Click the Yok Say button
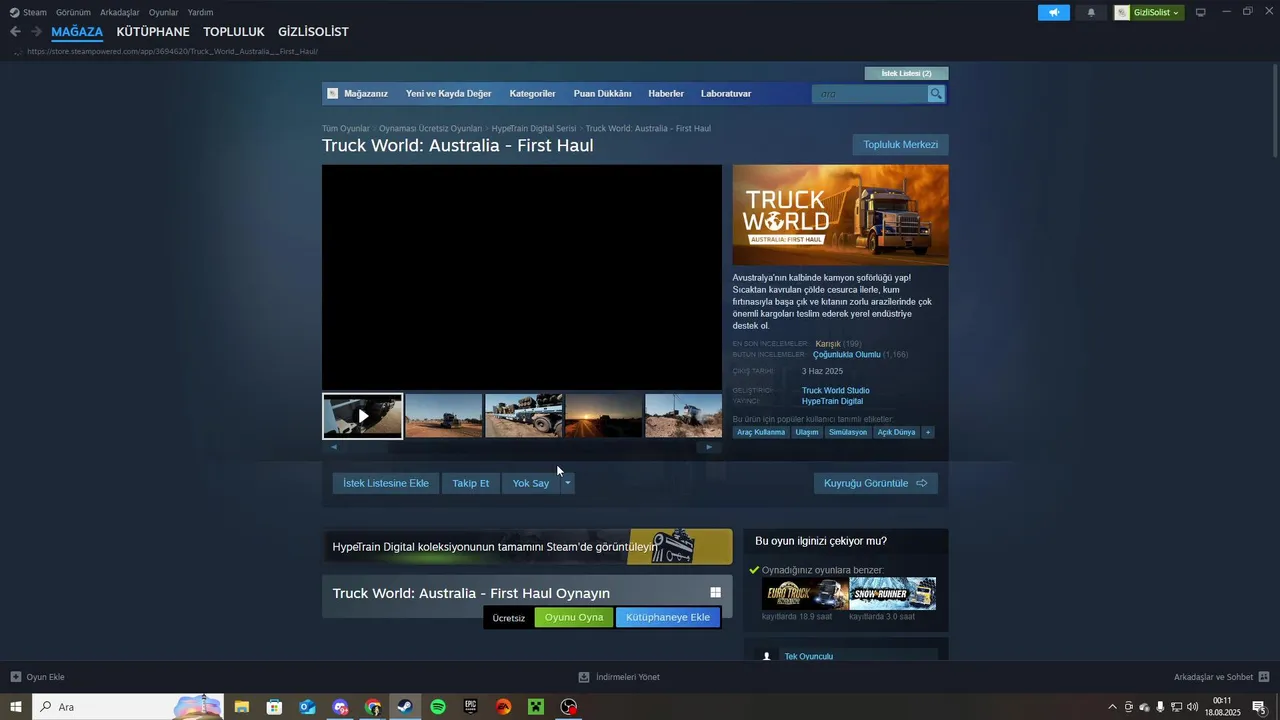The image size is (1280, 720). tap(531, 483)
